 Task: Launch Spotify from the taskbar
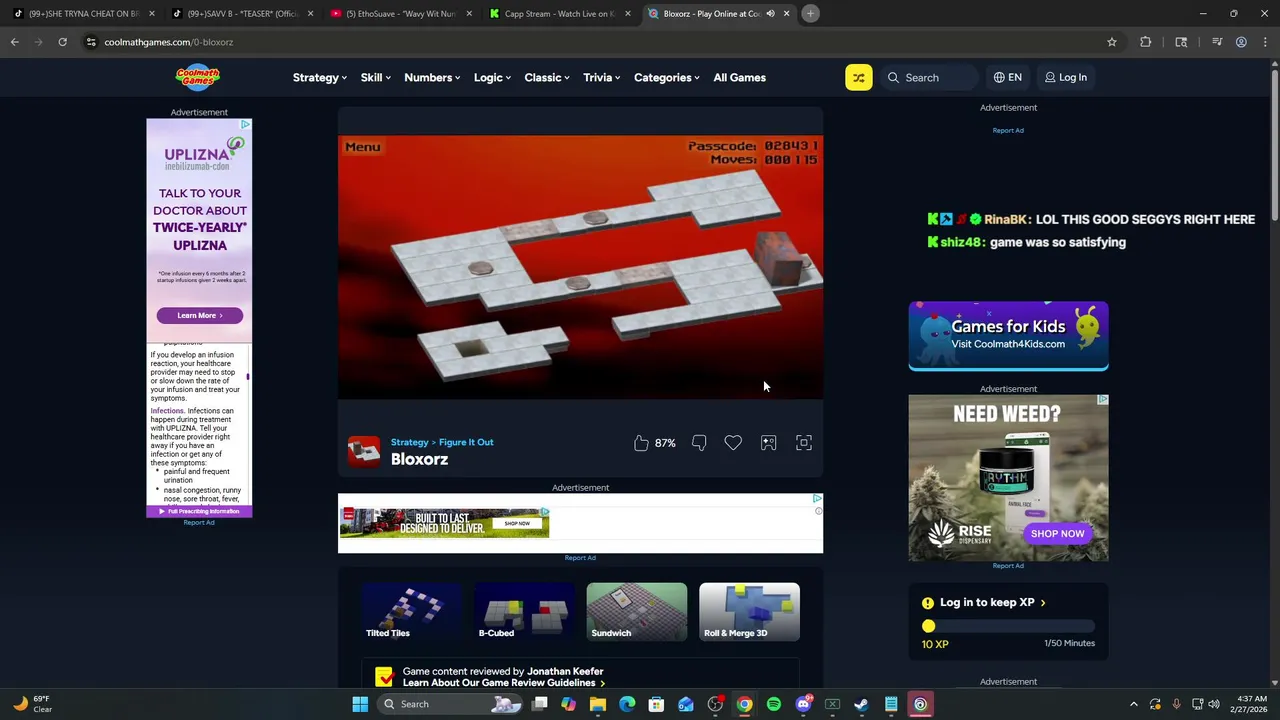(774, 704)
